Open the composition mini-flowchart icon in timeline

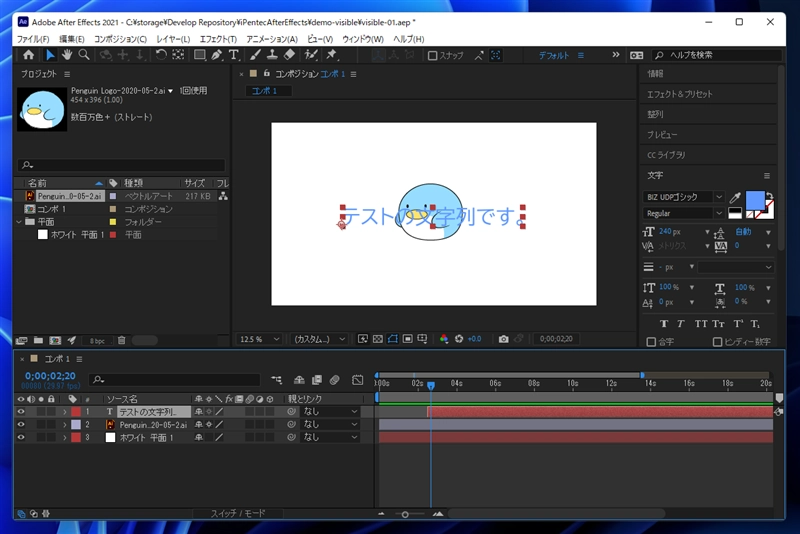coord(277,379)
